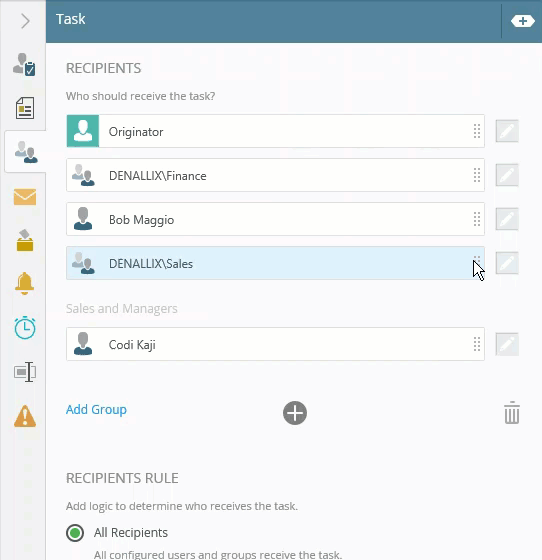Add a recipient with the plus button

(x=295, y=413)
